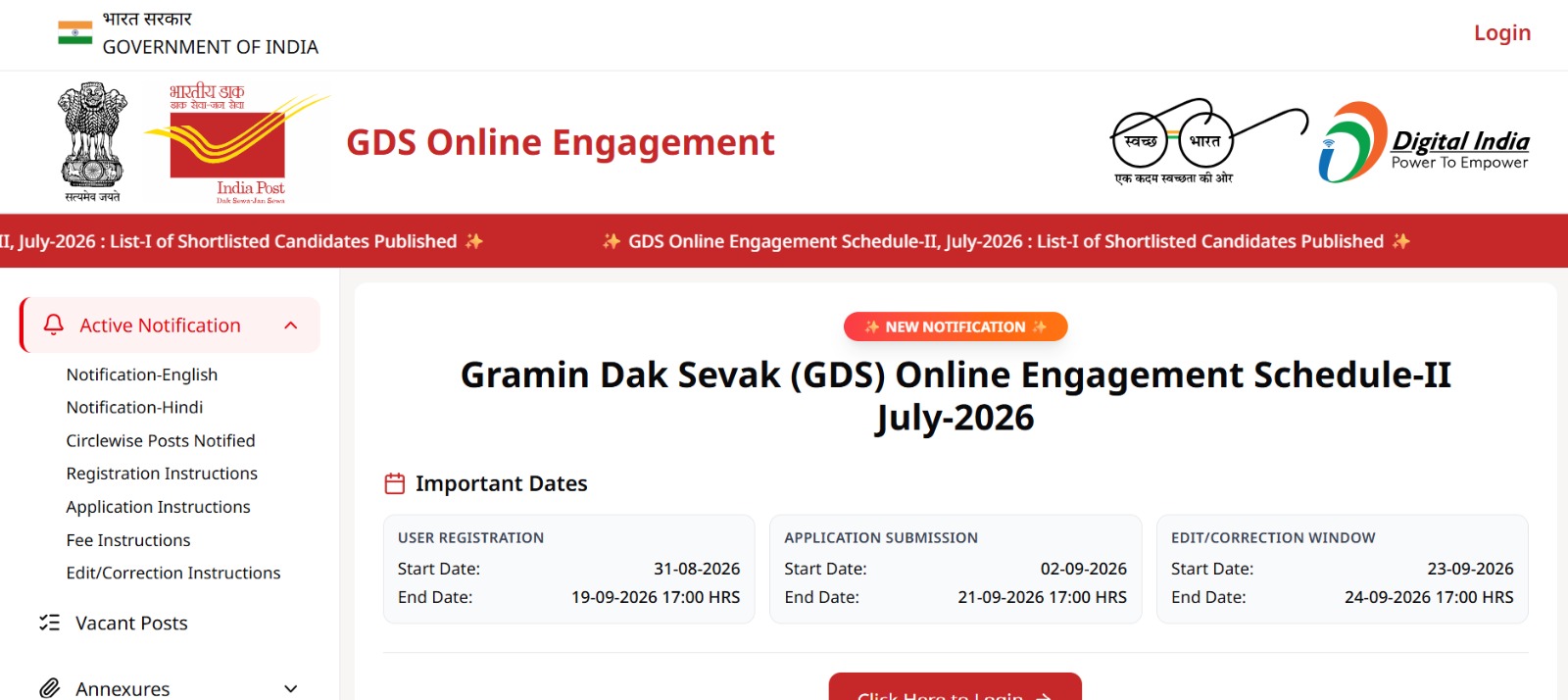Viewport: 1568px width, 700px height.
Task: Open Circlewise Posts Notified
Action: [x=161, y=440]
